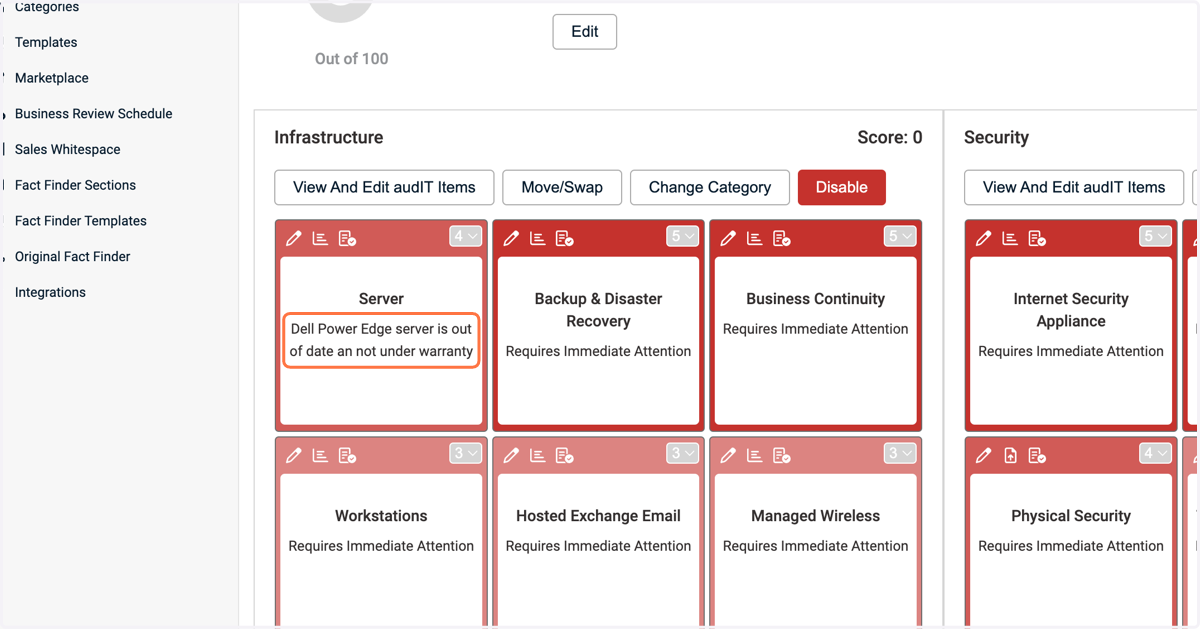Click document-check icon on Physical Security card
The height and width of the screenshot is (629, 1200).
coord(1037,455)
